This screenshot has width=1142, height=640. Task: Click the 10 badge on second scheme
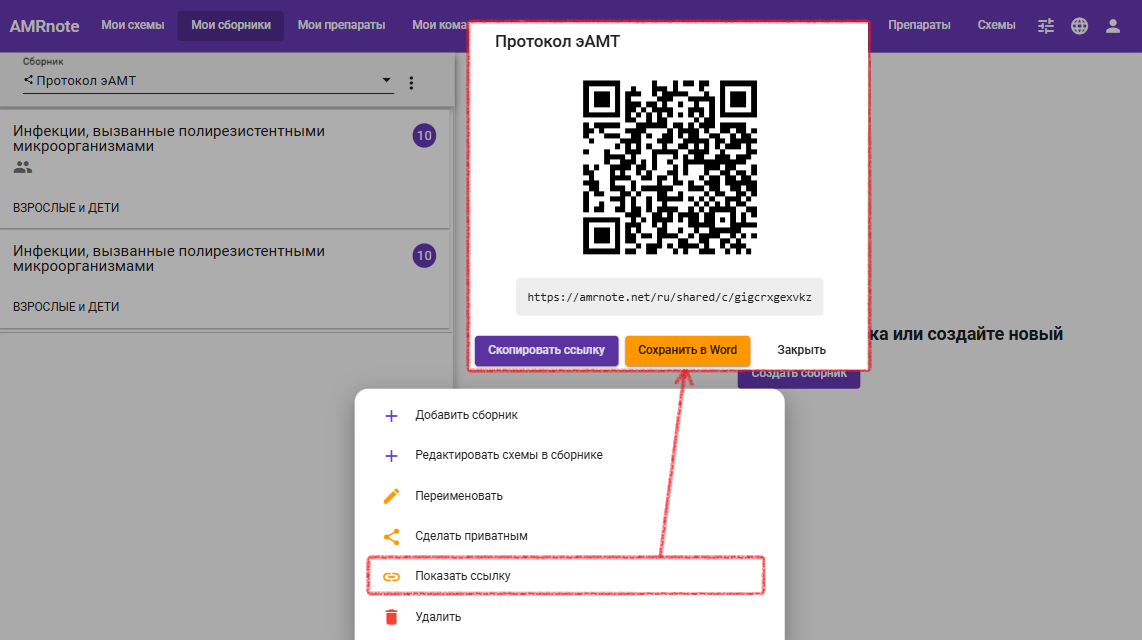coord(425,256)
